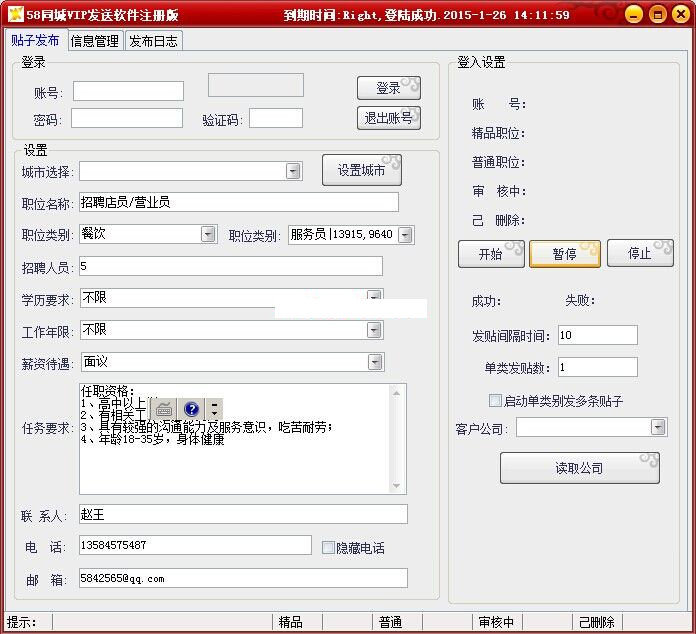Expand the 城市选择 dropdown

coord(293,171)
